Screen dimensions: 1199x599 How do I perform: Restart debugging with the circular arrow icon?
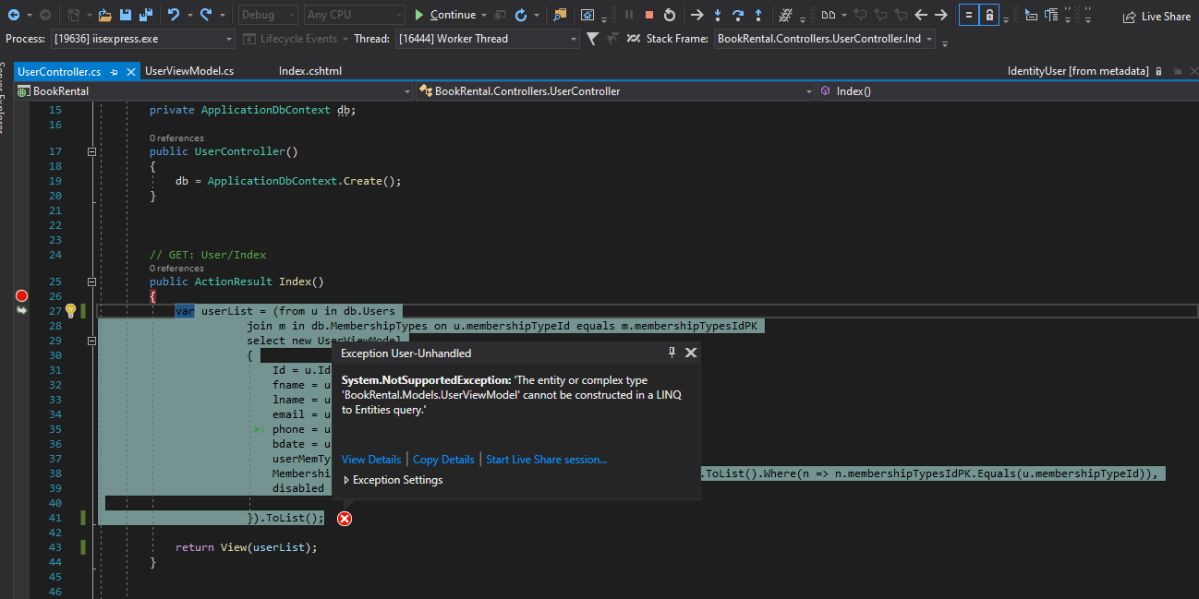point(669,15)
